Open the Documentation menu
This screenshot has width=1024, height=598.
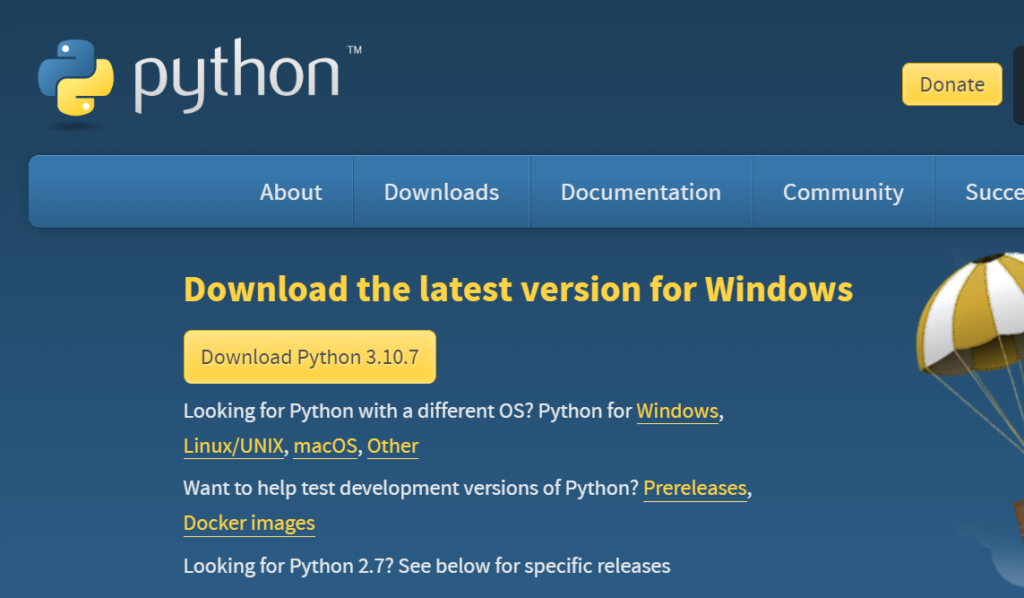point(641,192)
